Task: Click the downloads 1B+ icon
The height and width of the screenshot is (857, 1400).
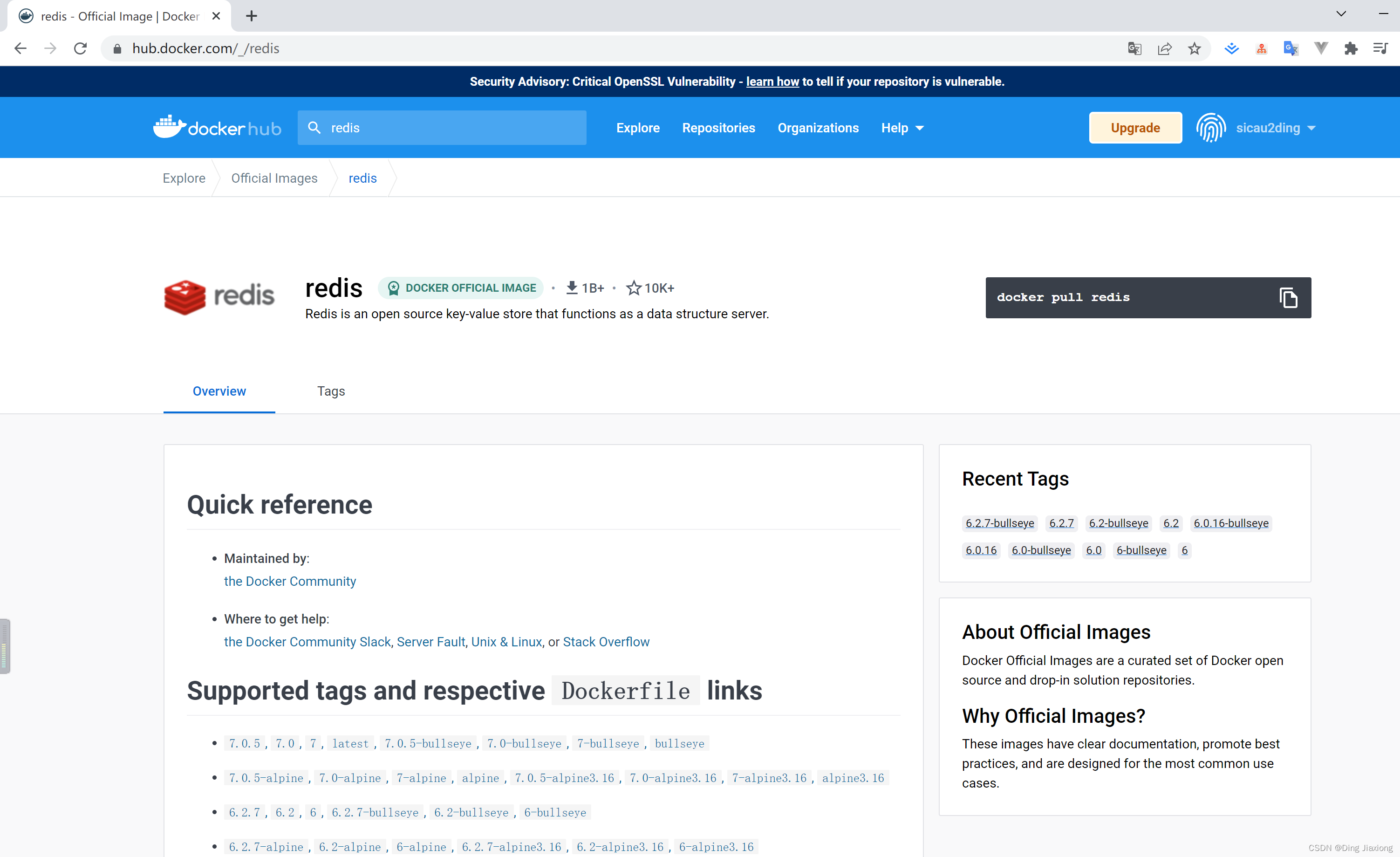Action: click(x=572, y=288)
